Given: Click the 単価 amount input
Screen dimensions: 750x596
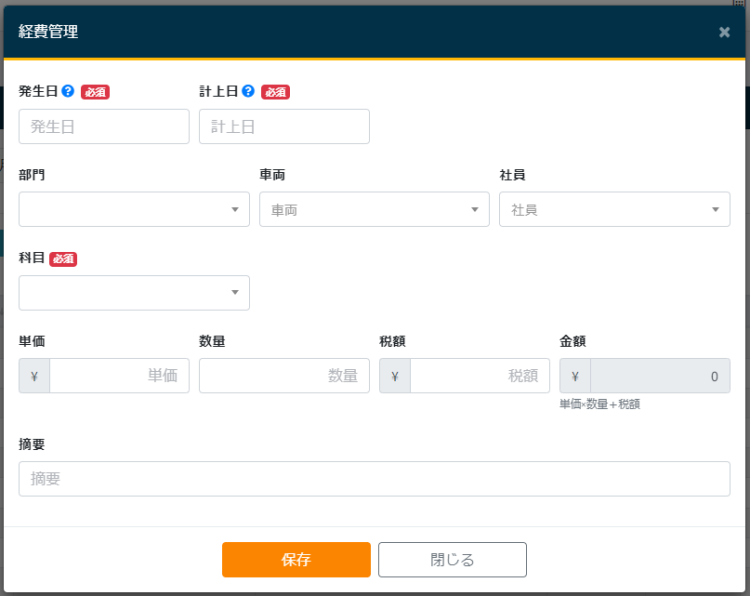Looking at the screenshot, I should pos(119,376).
